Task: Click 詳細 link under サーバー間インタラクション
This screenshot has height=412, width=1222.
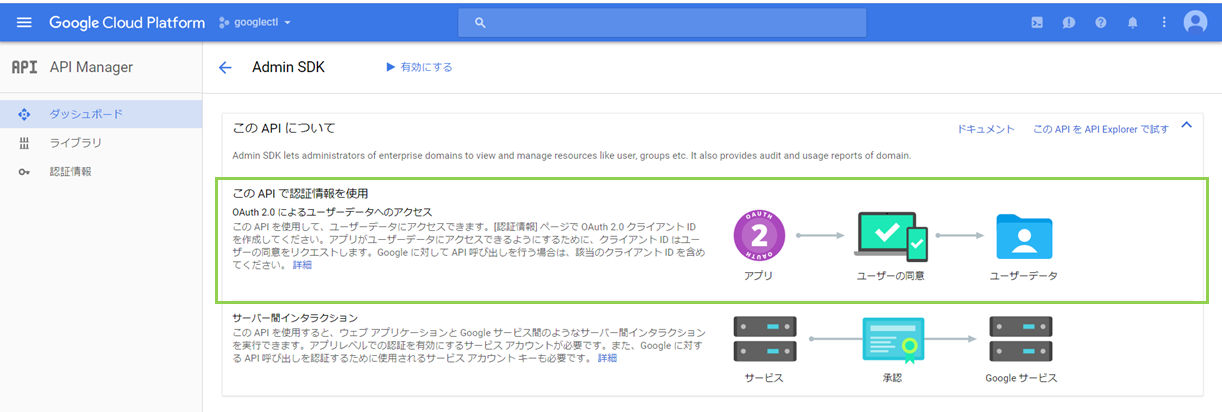Action: coord(607,358)
